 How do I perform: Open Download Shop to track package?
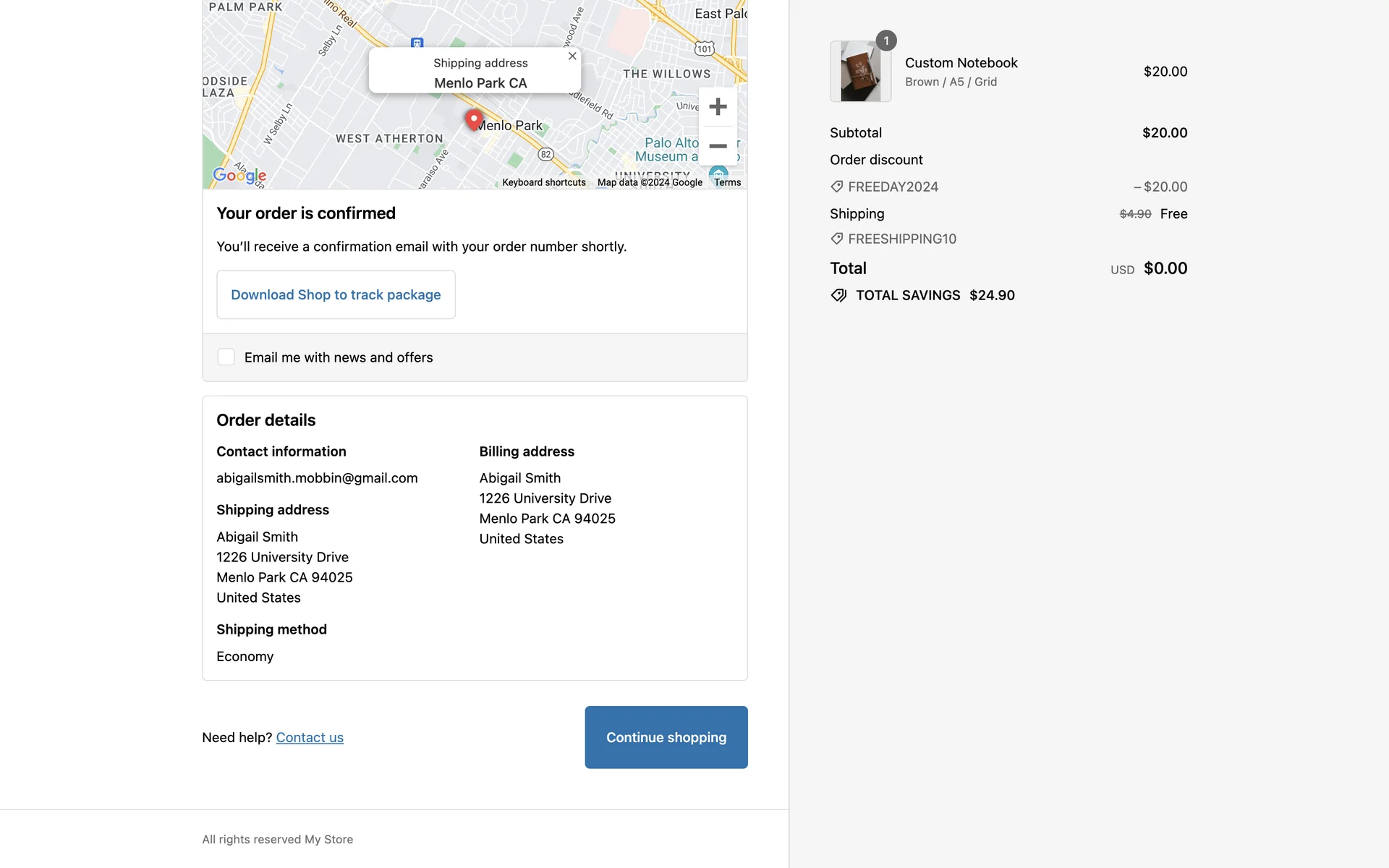(336, 294)
